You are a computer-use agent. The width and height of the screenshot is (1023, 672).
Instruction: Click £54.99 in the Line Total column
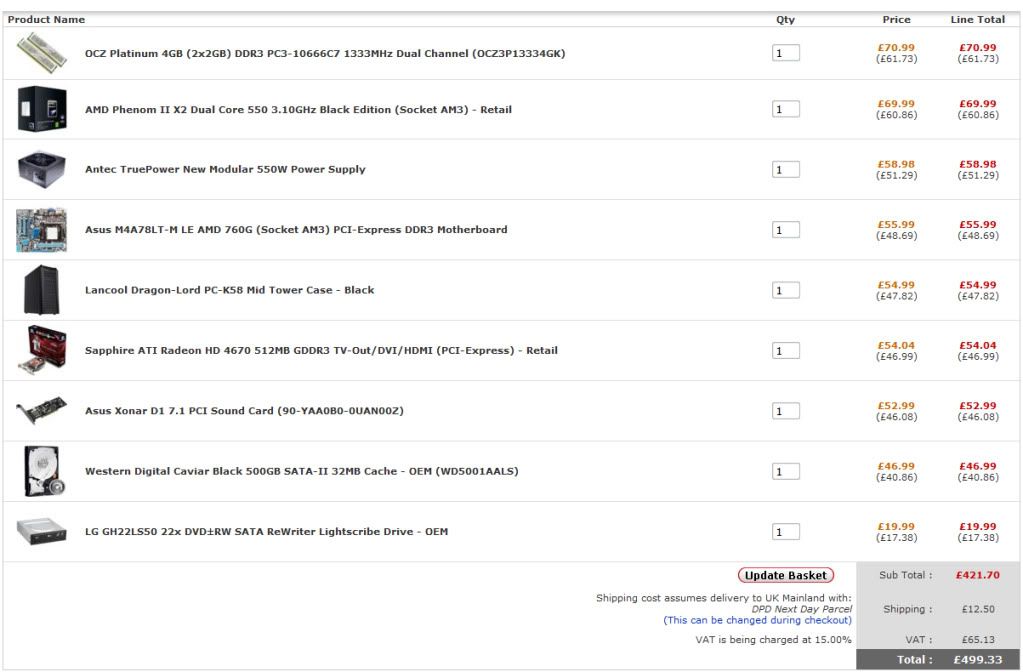tap(978, 285)
